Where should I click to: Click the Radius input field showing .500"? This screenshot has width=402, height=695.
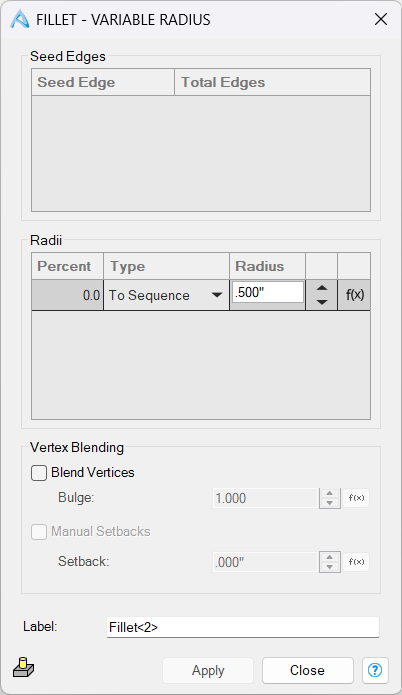(268, 293)
